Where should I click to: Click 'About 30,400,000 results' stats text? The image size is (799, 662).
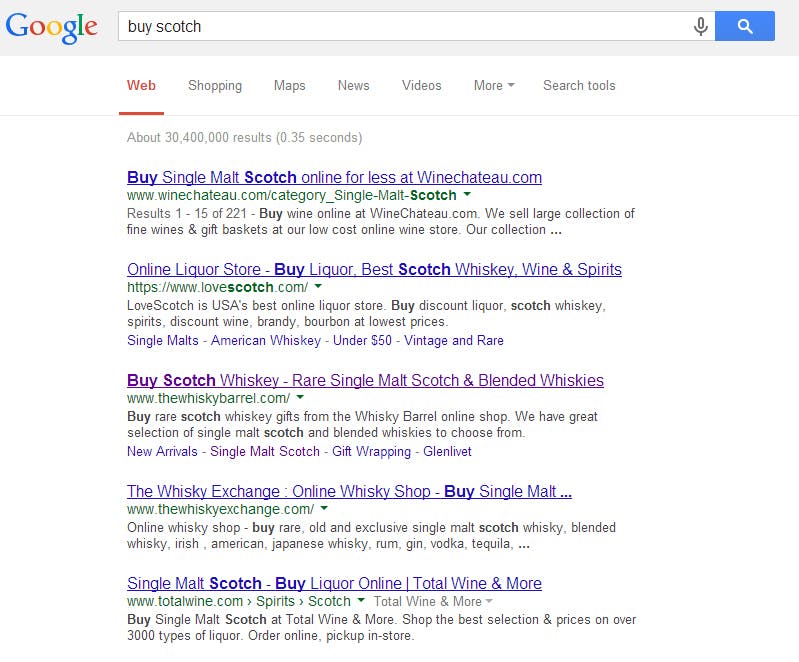coord(244,138)
